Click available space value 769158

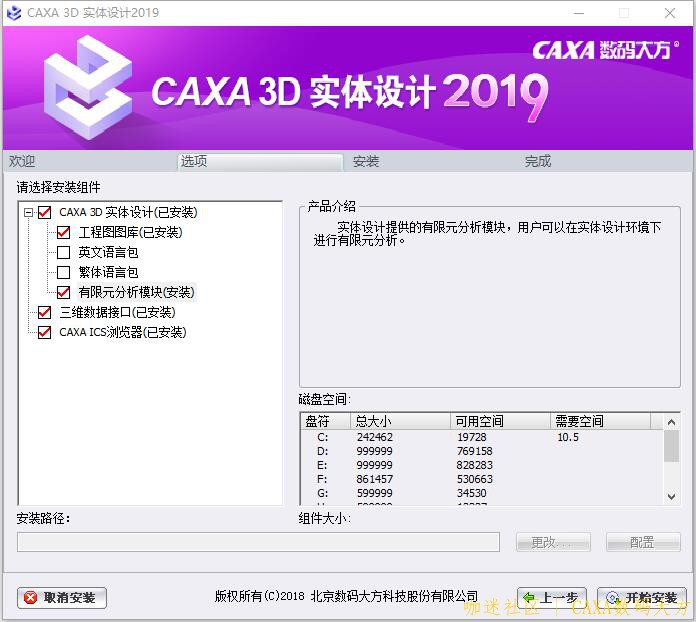click(475, 452)
